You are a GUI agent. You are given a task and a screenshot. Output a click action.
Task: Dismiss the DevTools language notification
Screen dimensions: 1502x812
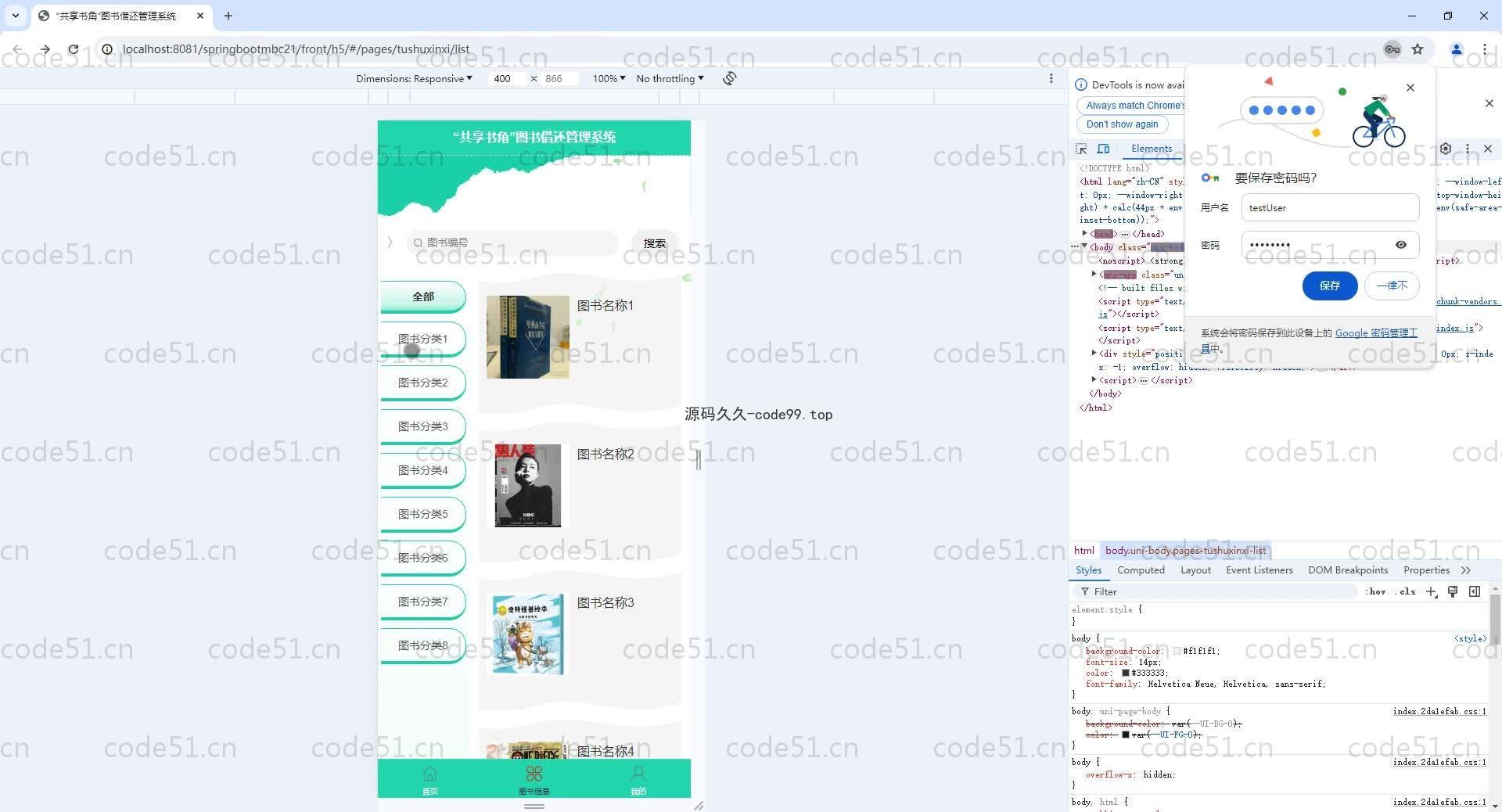tap(1489, 103)
